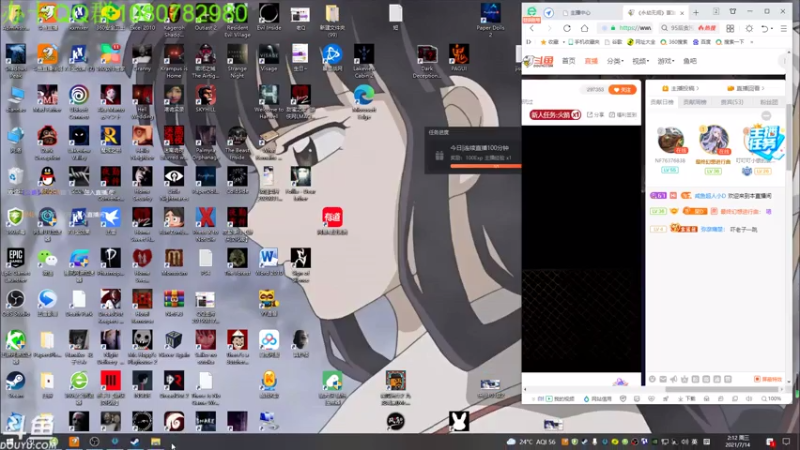Launch the SKYHILL game shortcut

click(206, 99)
